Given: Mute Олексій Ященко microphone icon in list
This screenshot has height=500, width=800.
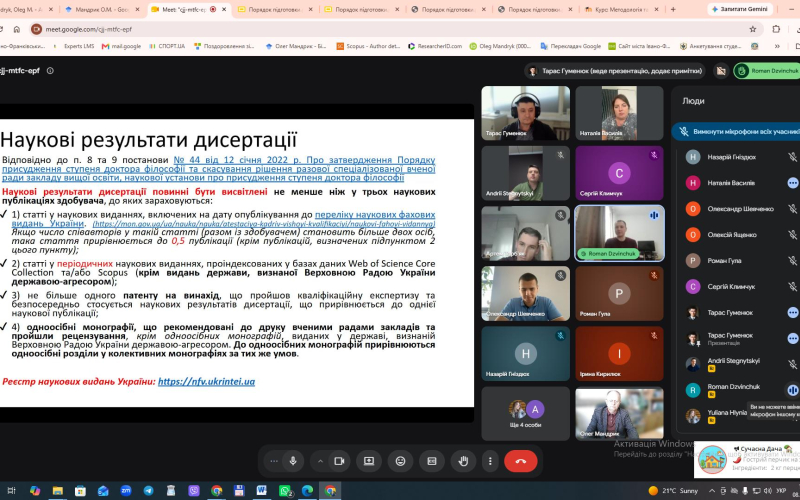Looking at the screenshot, I should point(792,235).
